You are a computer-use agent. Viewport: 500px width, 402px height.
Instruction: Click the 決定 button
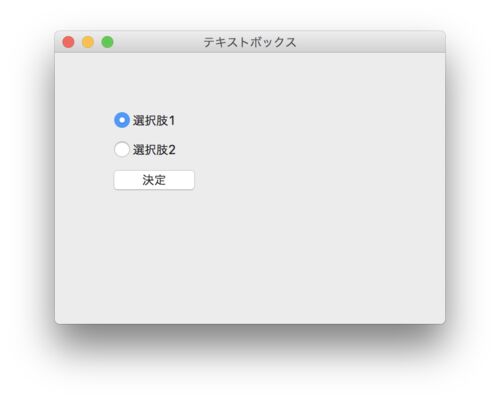(154, 180)
